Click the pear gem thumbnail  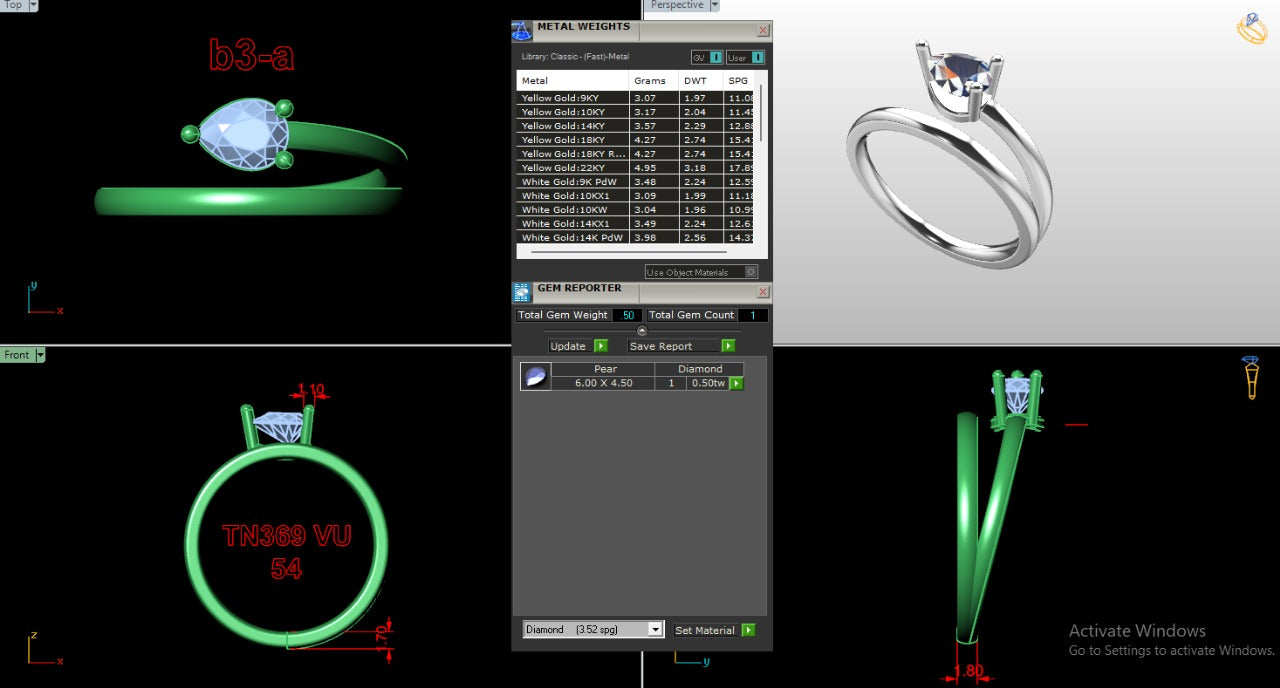(536, 376)
